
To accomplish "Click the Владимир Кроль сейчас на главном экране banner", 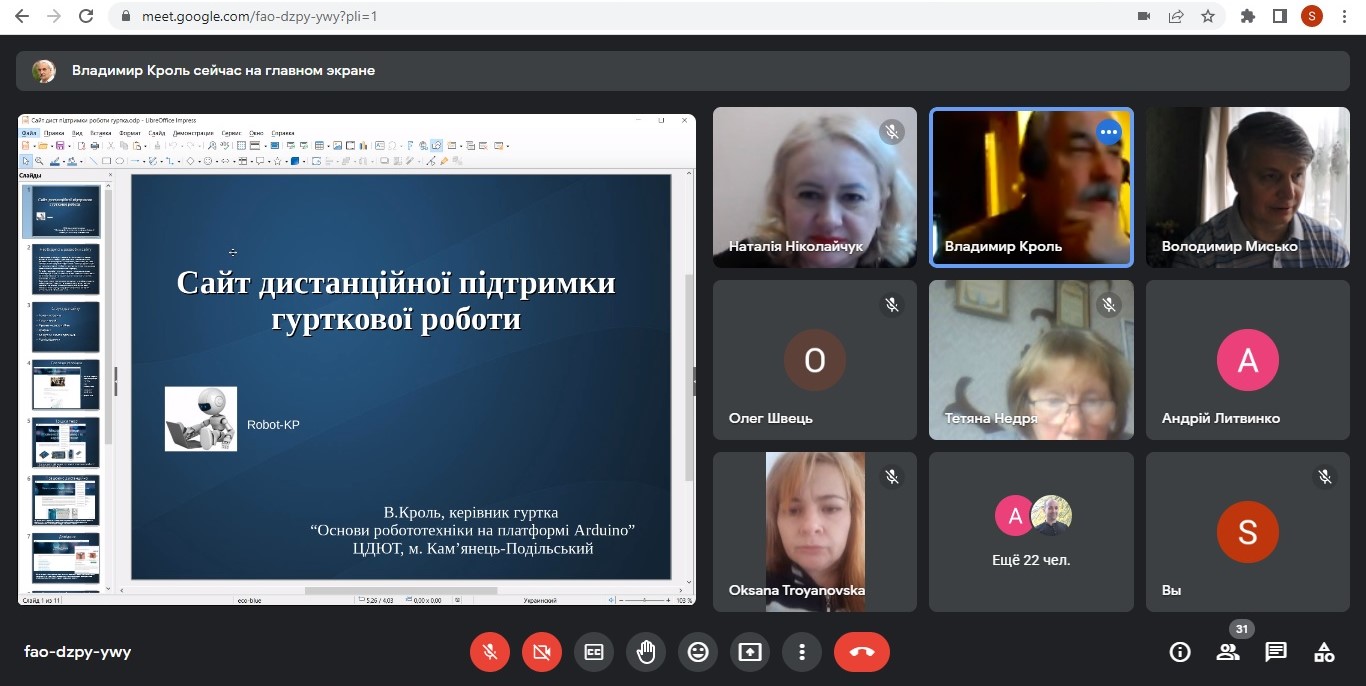I will [x=683, y=71].
